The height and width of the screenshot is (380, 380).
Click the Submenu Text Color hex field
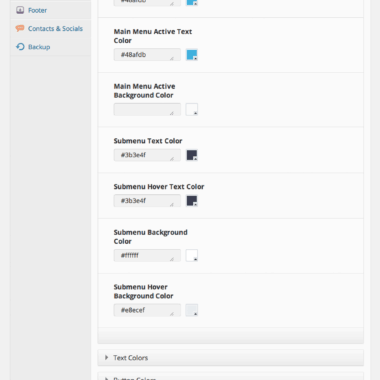(147, 155)
